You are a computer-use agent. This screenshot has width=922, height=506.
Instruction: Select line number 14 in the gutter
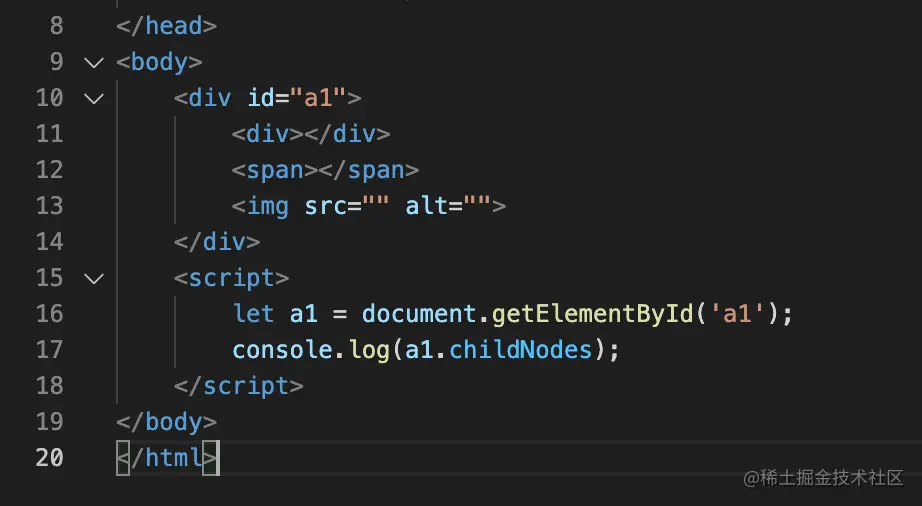pyautogui.click(x=49, y=242)
